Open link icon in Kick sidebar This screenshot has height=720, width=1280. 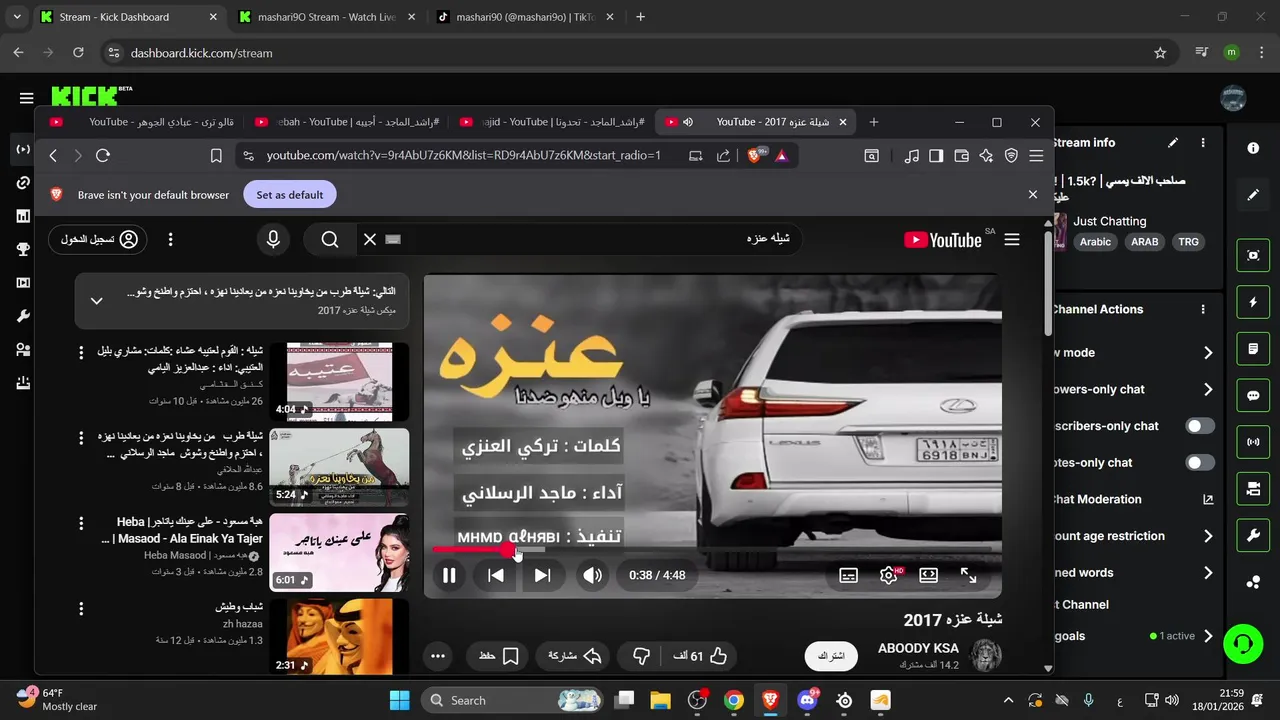(x=22, y=183)
